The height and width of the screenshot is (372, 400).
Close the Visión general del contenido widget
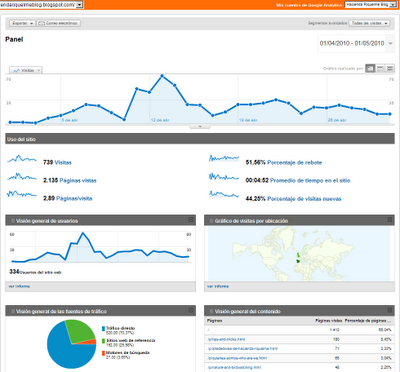[x=390, y=310]
